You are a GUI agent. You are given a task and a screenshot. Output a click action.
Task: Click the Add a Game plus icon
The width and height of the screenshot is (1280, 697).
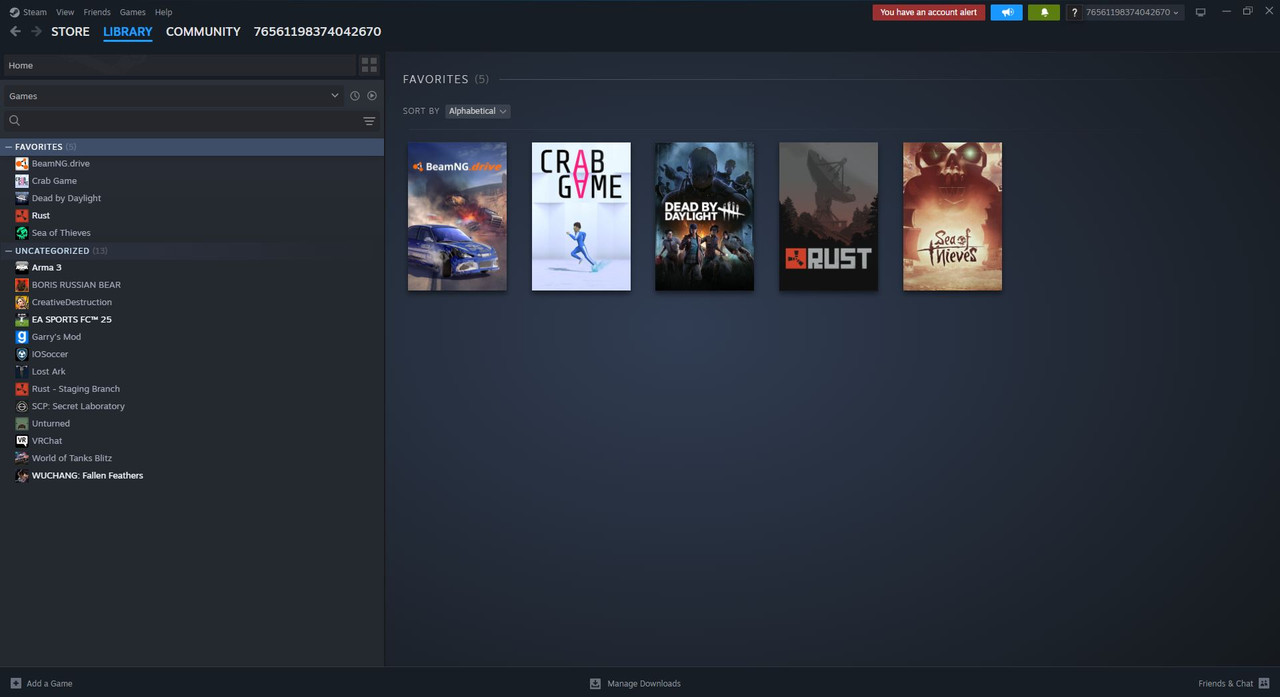[x=15, y=683]
